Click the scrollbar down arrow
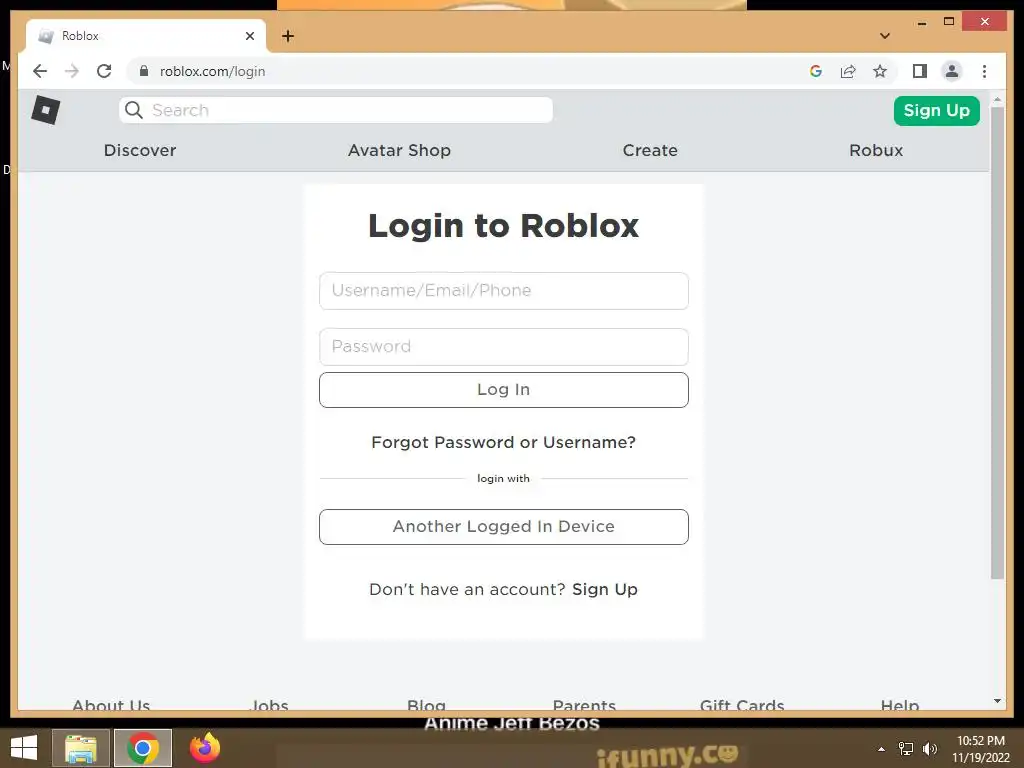This screenshot has width=1024, height=768. tap(997, 701)
